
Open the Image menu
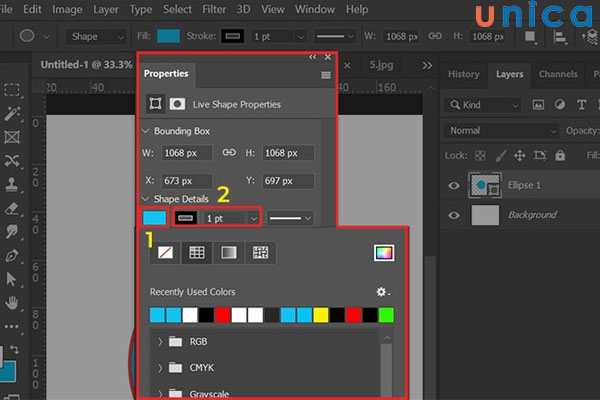coord(67,9)
